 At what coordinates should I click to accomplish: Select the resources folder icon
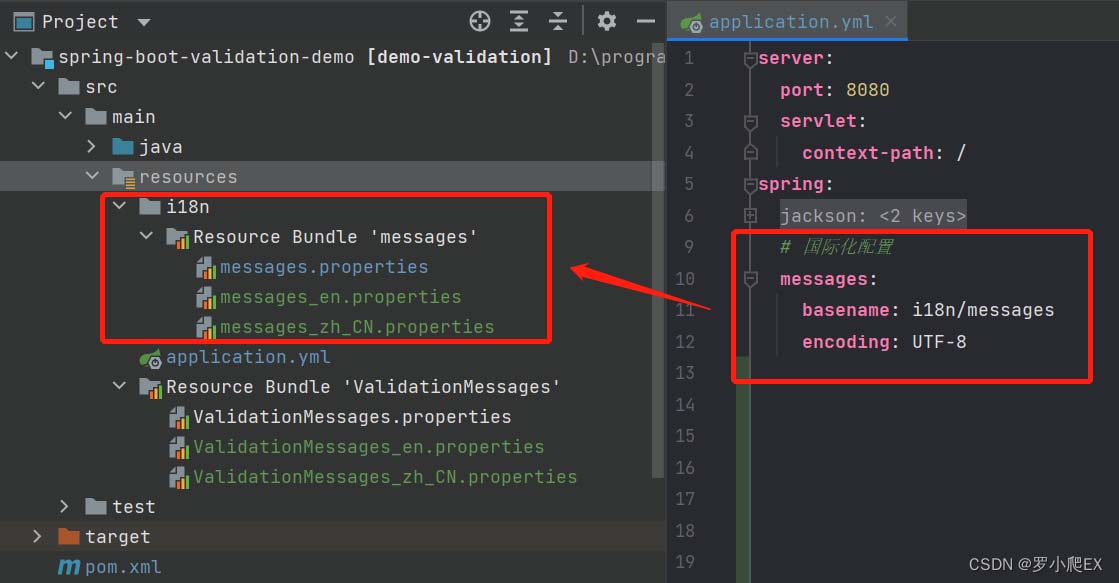[x=123, y=178]
